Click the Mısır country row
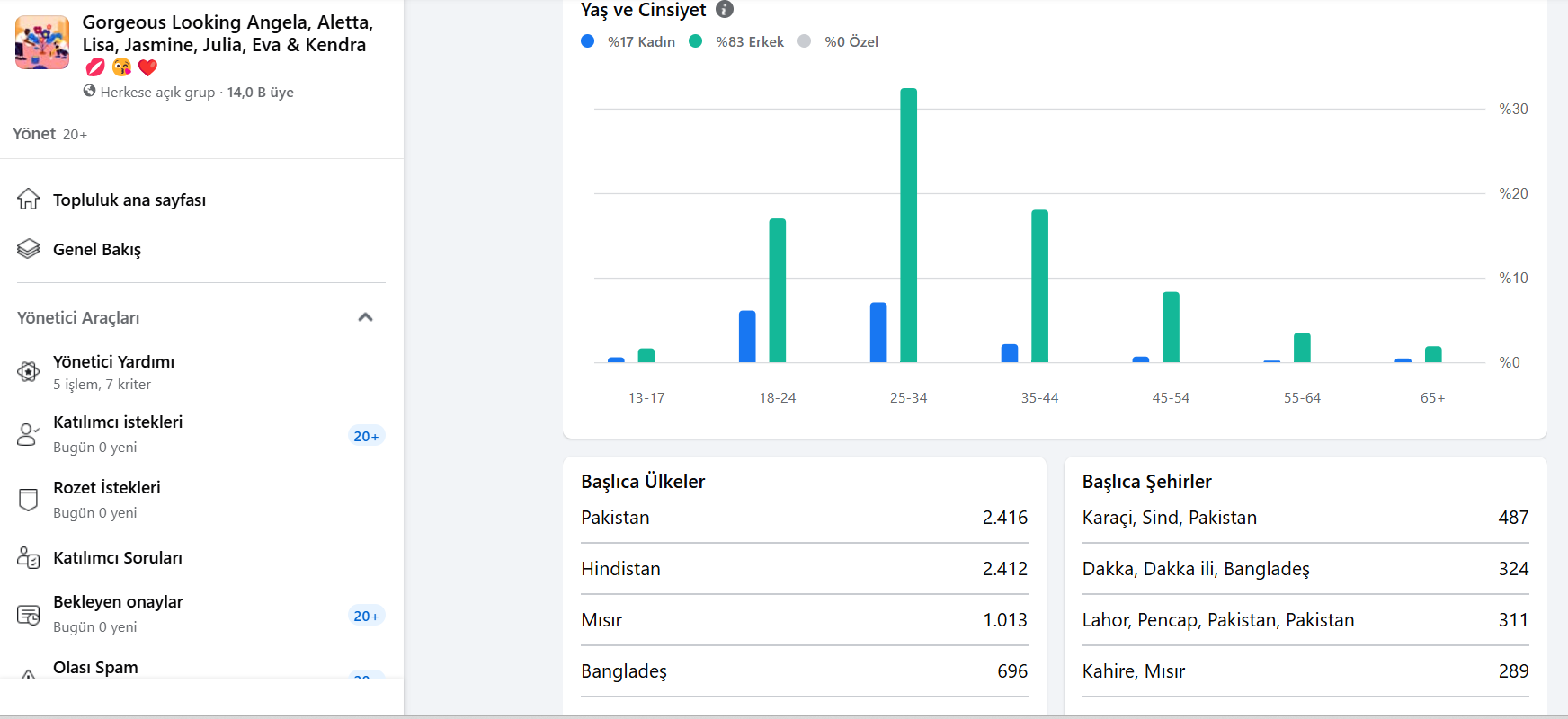The height and width of the screenshot is (719, 1568). tap(805, 620)
